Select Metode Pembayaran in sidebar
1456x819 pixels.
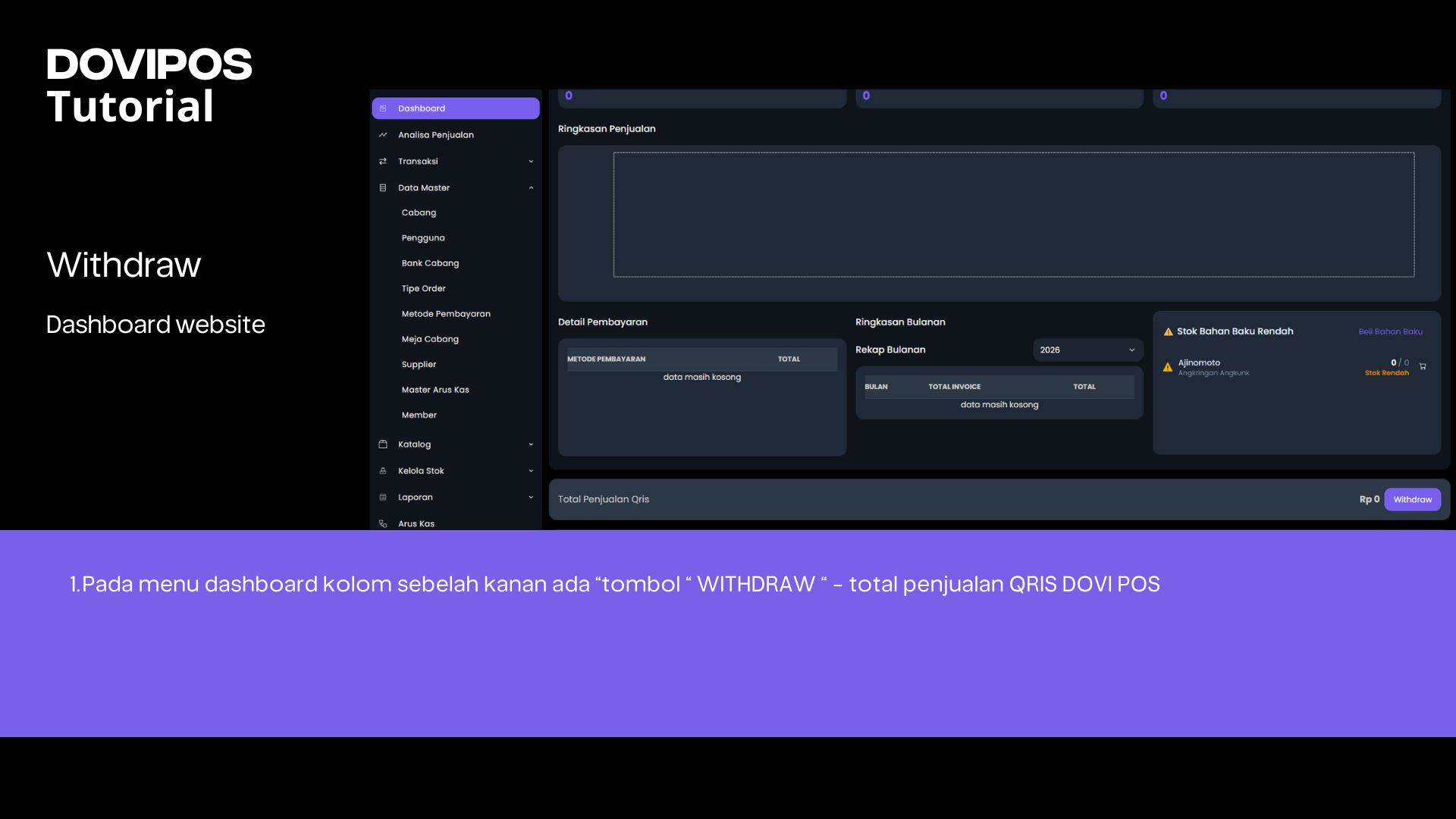pos(446,314)
